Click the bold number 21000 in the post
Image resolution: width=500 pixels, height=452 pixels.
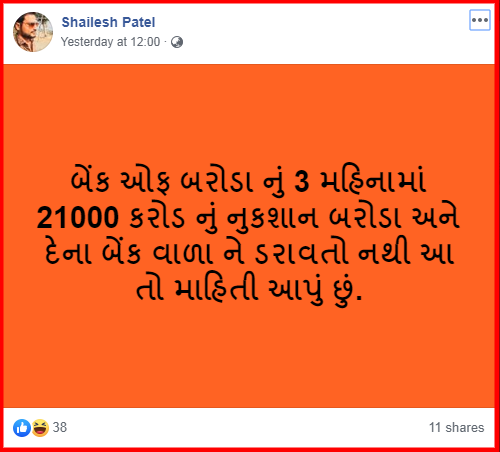coord(78,217)
